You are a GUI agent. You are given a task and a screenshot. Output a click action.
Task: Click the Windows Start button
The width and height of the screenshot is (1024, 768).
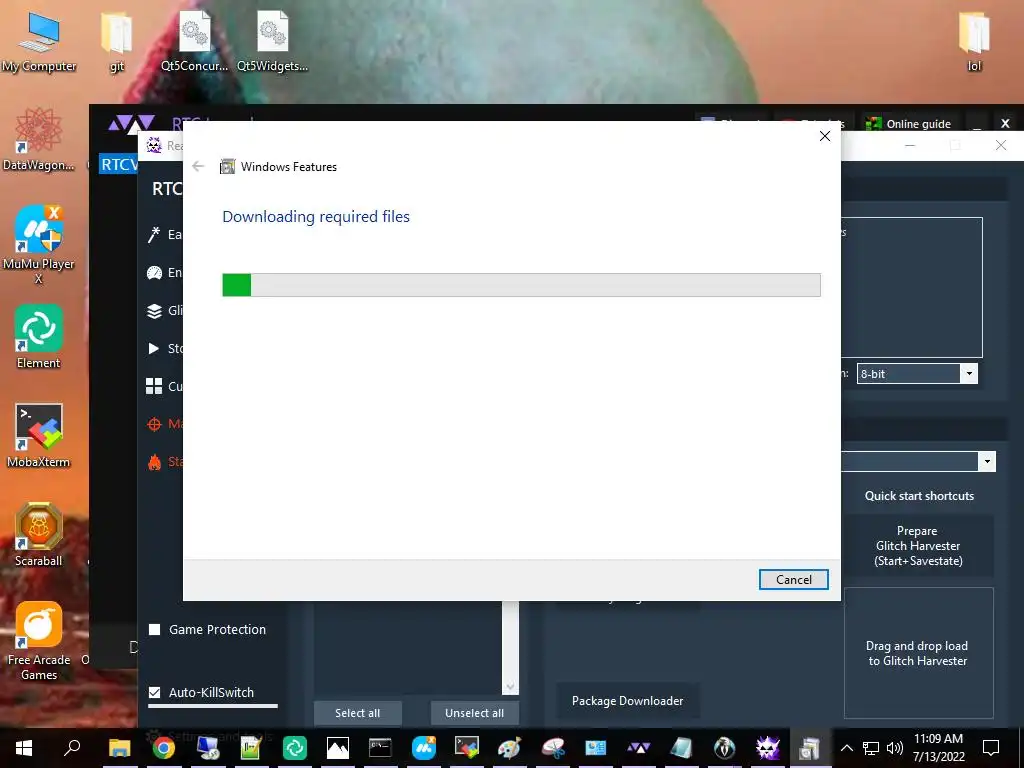(x=24, y=748)
